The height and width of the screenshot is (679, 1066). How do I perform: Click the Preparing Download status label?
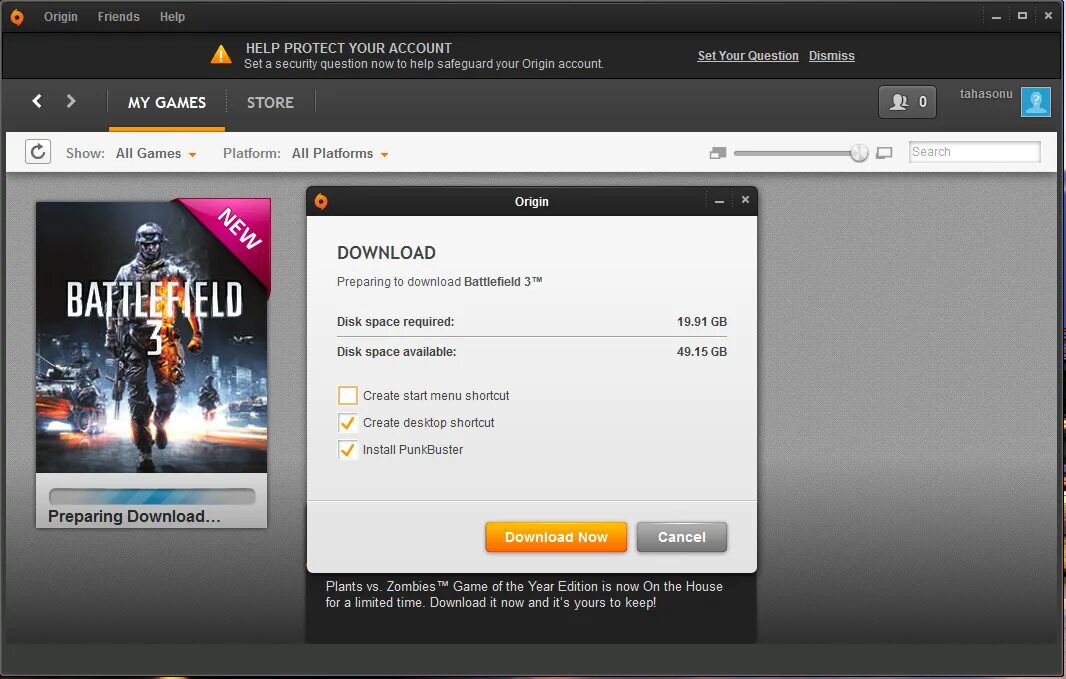tap(134, 516)
